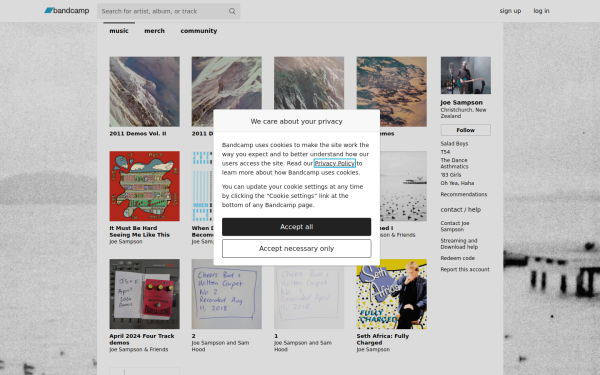Open the 2011 Demos Vol. II album cover
This screenshot has width=600, height=375.
[144, 92]
